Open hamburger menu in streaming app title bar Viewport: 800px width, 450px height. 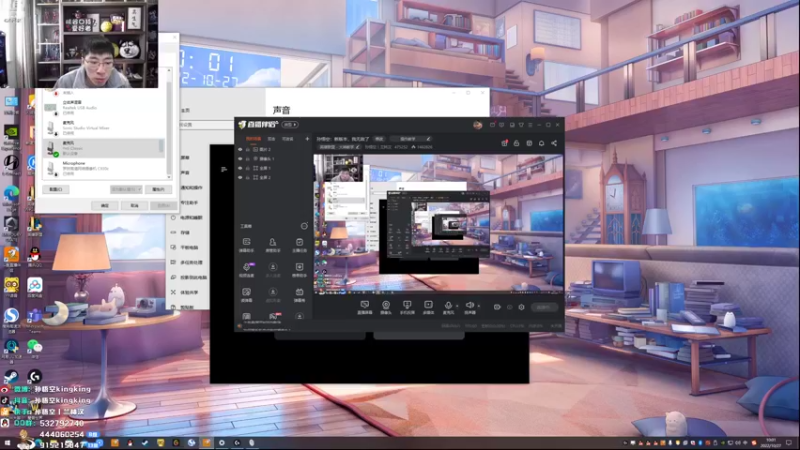coord(531,125)
